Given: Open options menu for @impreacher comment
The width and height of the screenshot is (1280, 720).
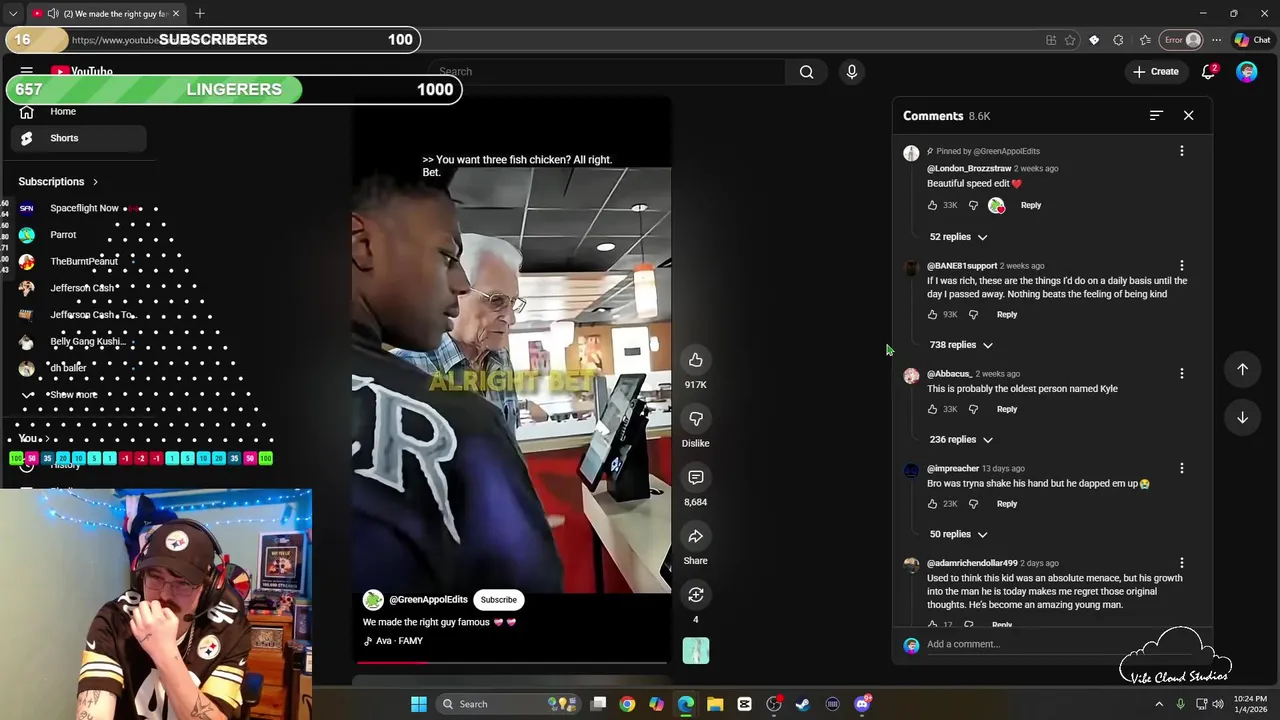Looking at the screenshot, I should click(1181, 468).
